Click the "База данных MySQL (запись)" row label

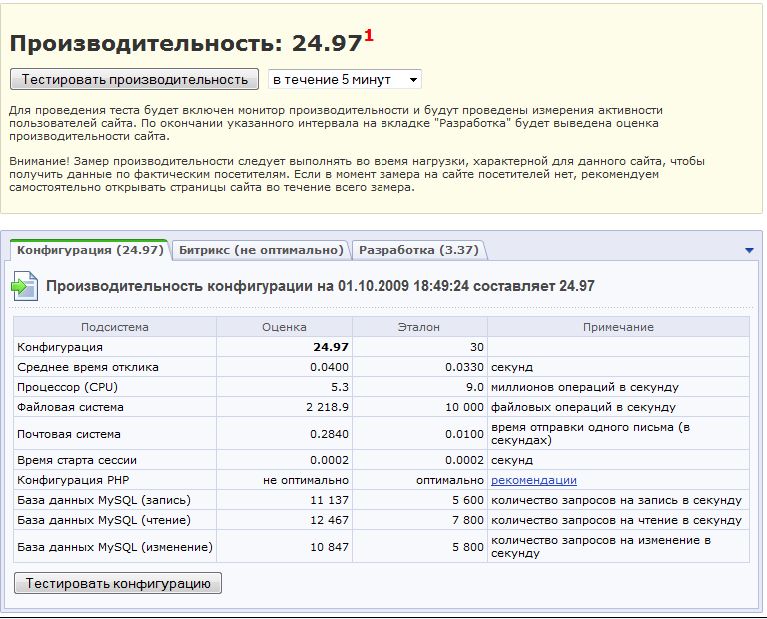point(103,500)
